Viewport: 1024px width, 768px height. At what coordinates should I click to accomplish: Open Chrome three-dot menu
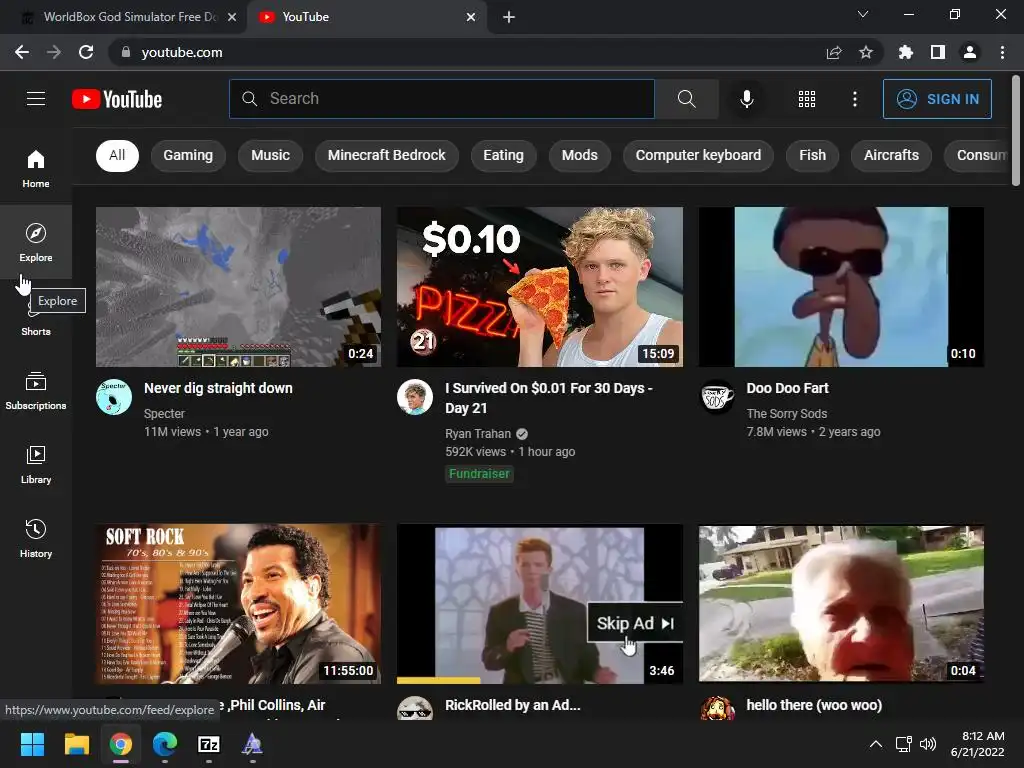coord(1002,52)
